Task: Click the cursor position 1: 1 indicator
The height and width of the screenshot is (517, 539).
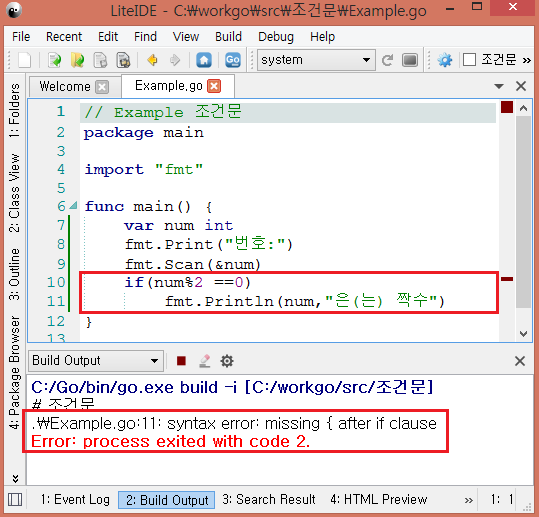Action: pos(502,499)
